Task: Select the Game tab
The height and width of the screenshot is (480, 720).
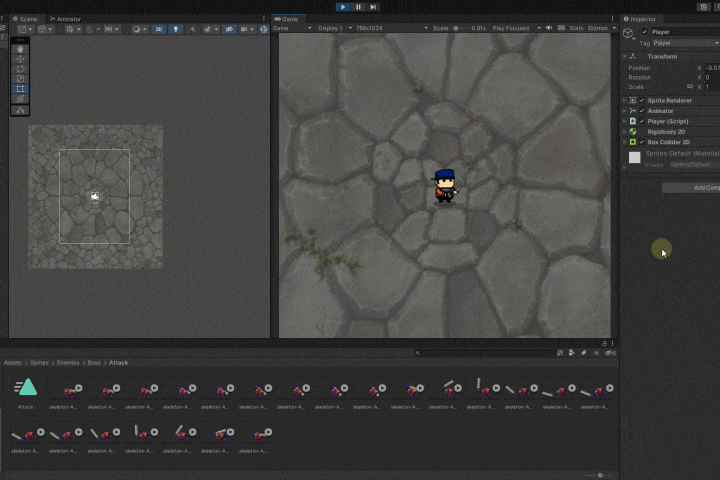Action: point(286,19)
